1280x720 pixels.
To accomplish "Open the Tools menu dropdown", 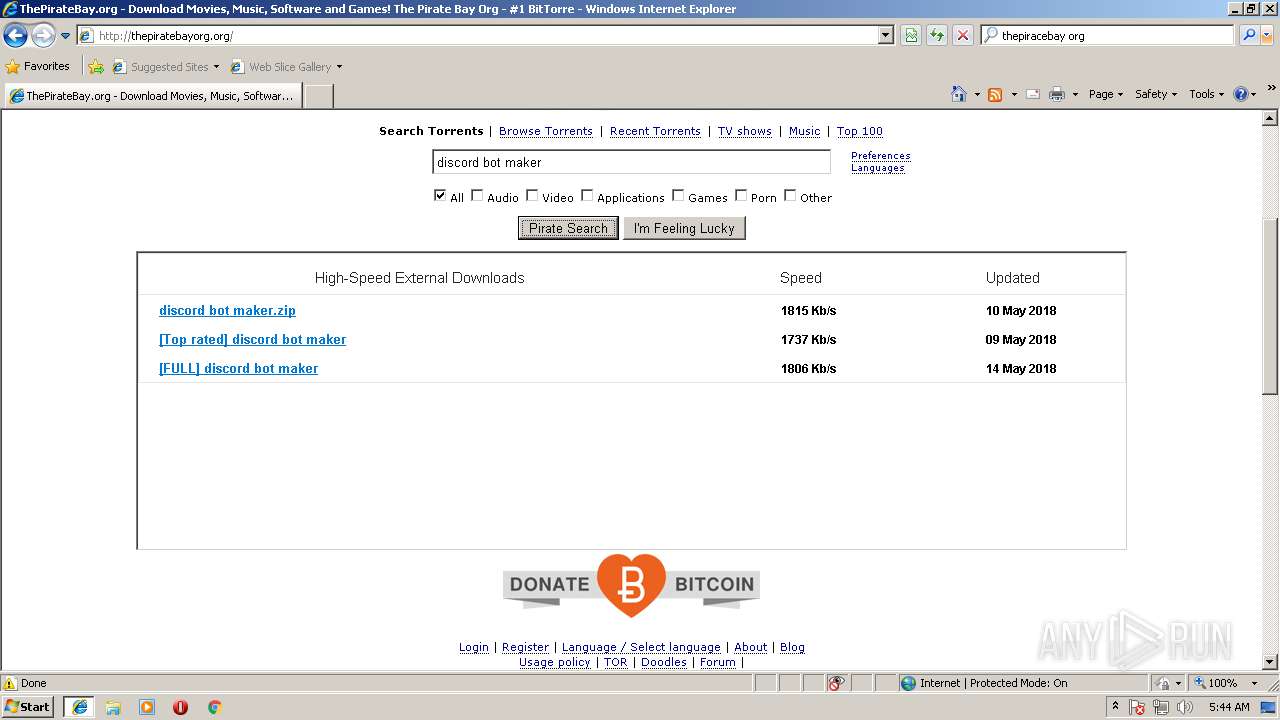I will click(1206, 94).
